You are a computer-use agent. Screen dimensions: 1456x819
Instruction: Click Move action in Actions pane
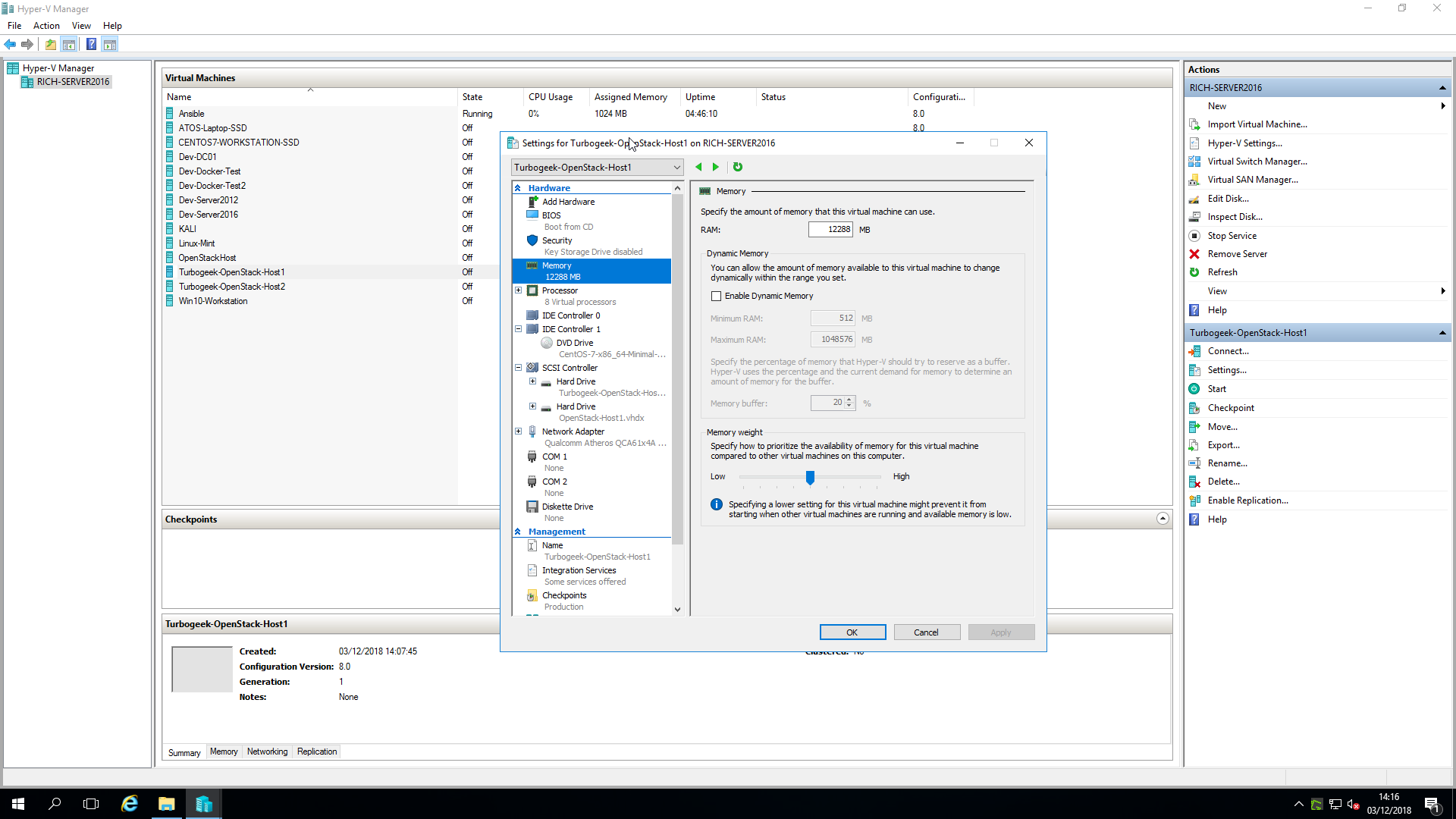(1222, 427)
